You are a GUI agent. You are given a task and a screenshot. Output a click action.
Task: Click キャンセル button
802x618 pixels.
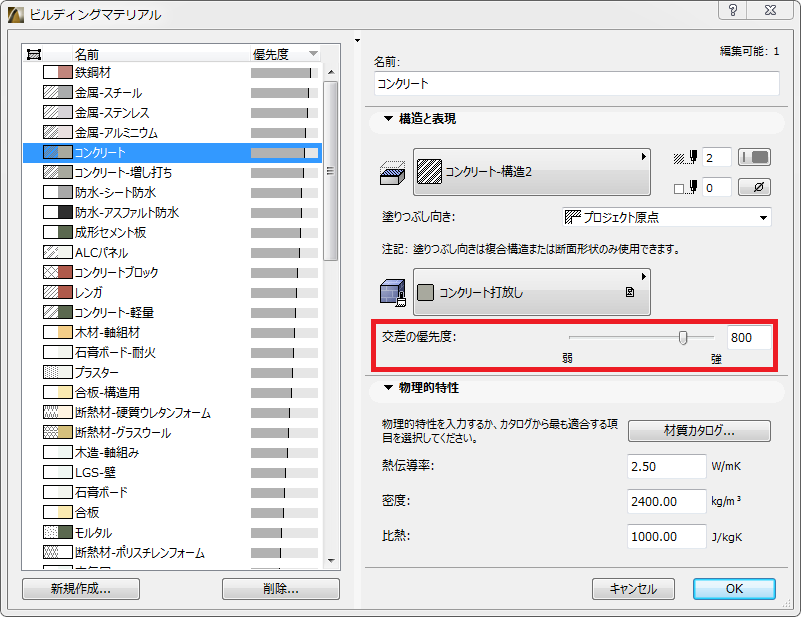click(633, 589)
